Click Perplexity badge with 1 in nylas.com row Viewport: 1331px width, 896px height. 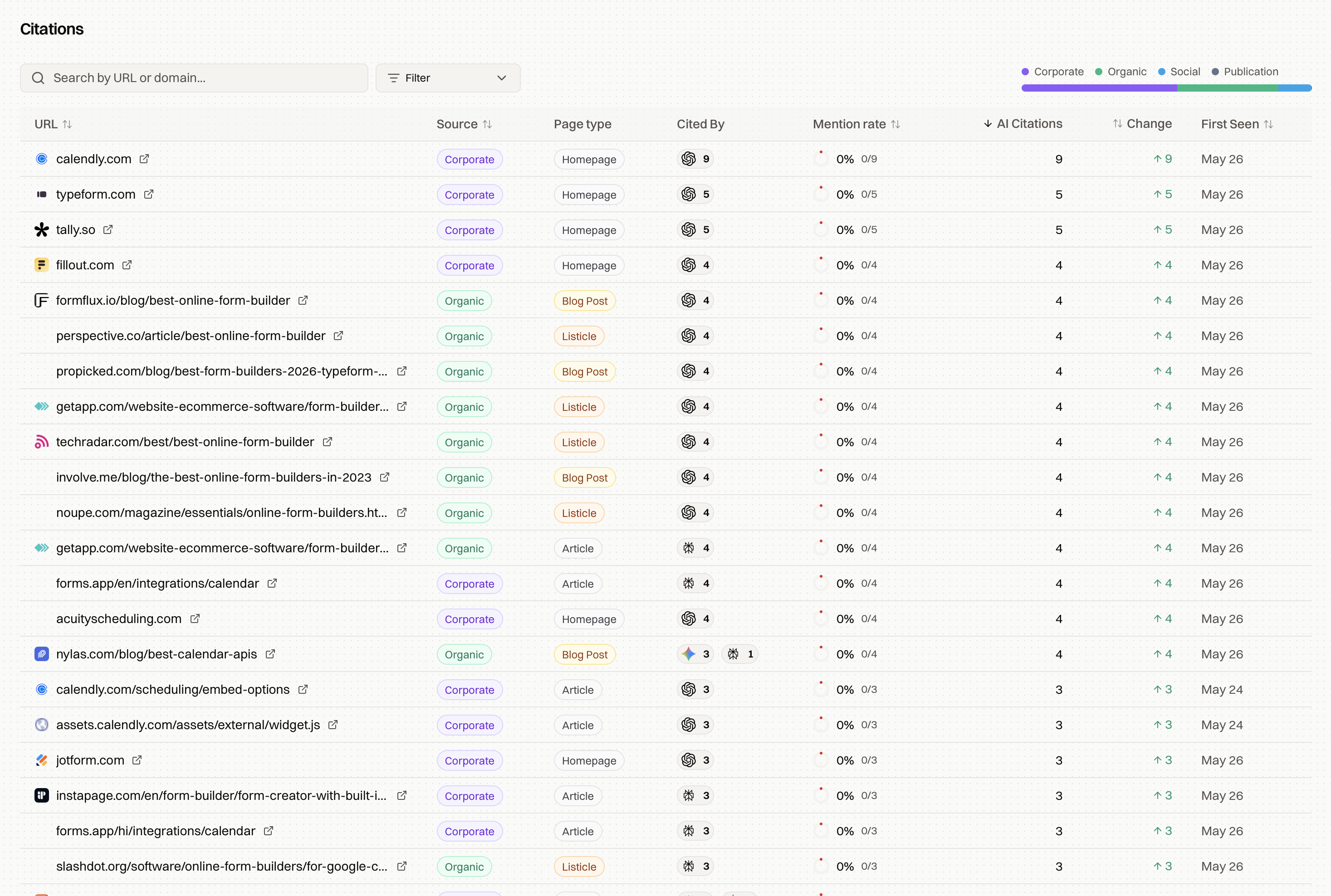740,654
